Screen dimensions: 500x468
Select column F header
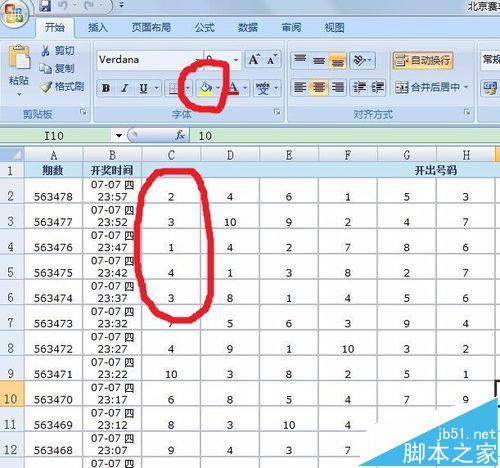click(x=348, y=155)
